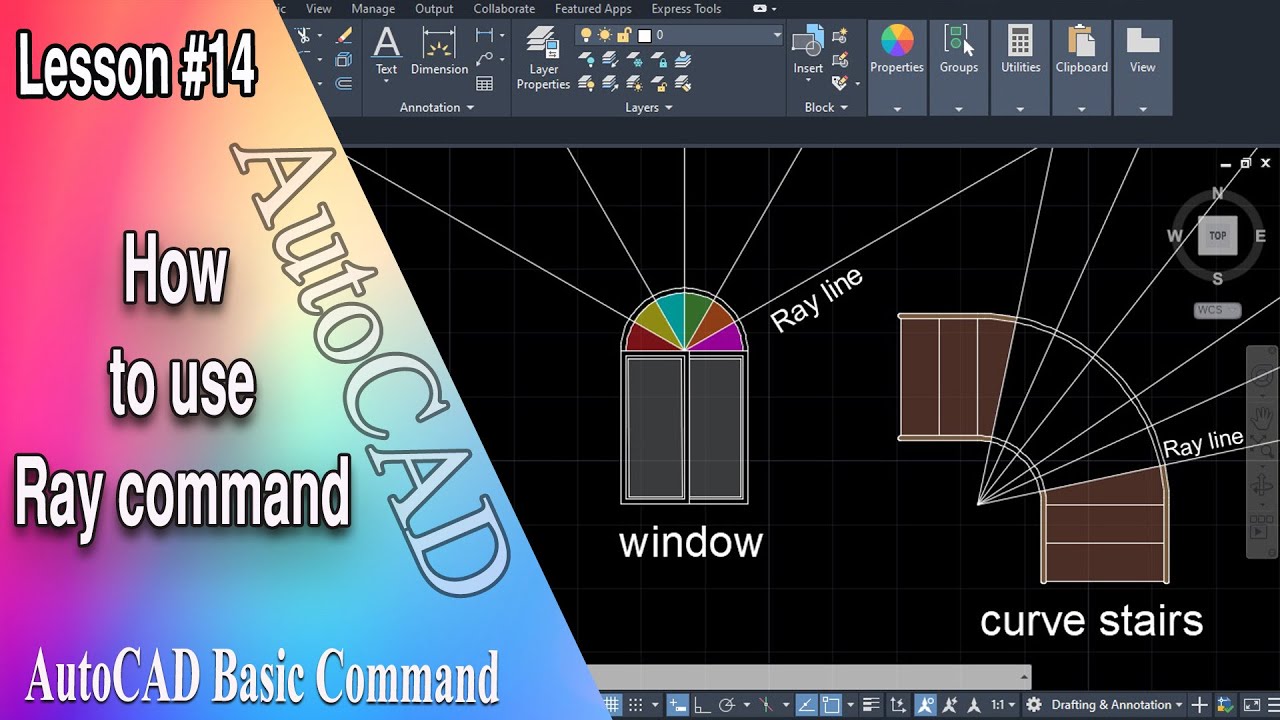Viewport: 1280px width, 720px height.
Task: Click the Multileader icon
Action: click(484, 59)
